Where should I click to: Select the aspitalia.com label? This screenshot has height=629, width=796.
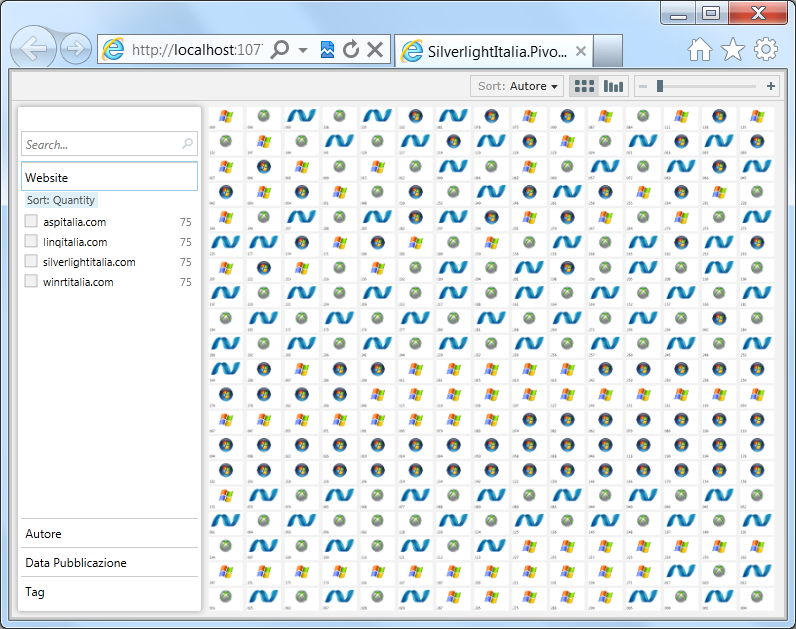click(75, 222)
